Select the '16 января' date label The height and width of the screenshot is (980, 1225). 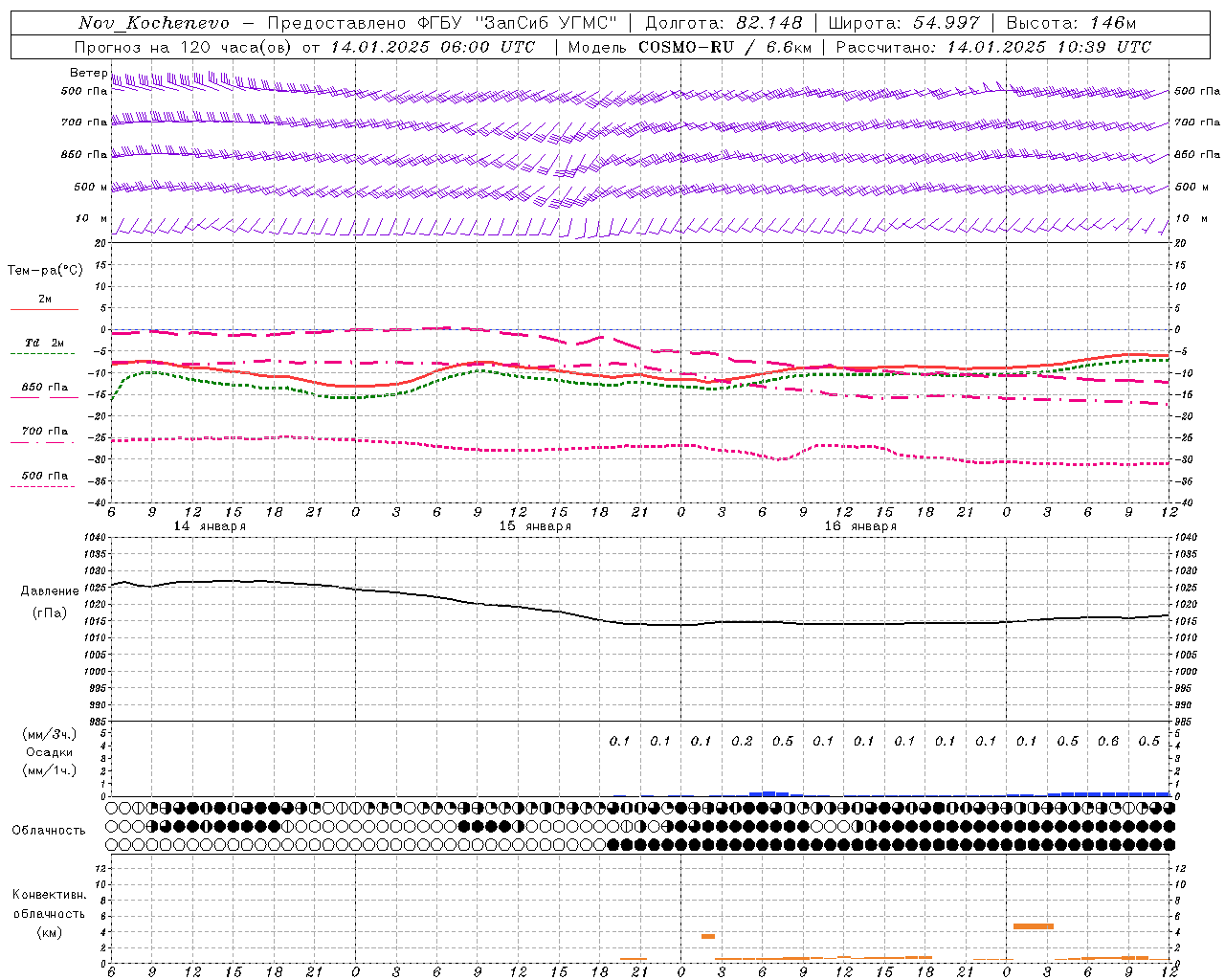[x=860, y=526]
